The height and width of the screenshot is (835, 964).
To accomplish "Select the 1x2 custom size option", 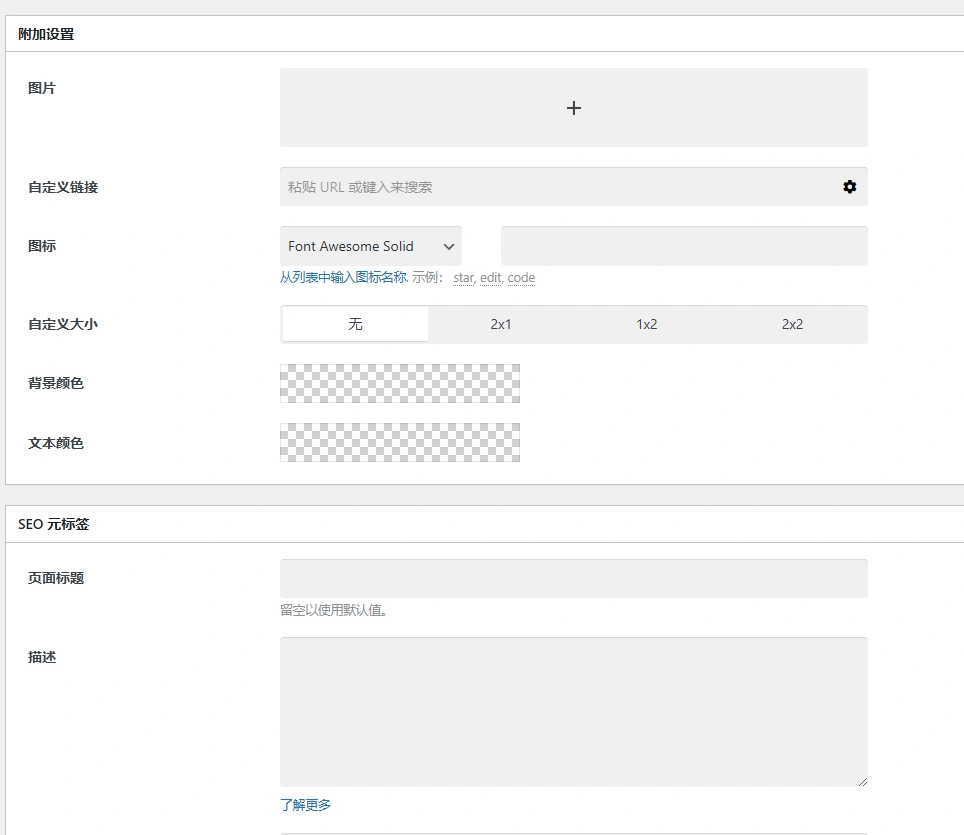I will click(647, 324).
